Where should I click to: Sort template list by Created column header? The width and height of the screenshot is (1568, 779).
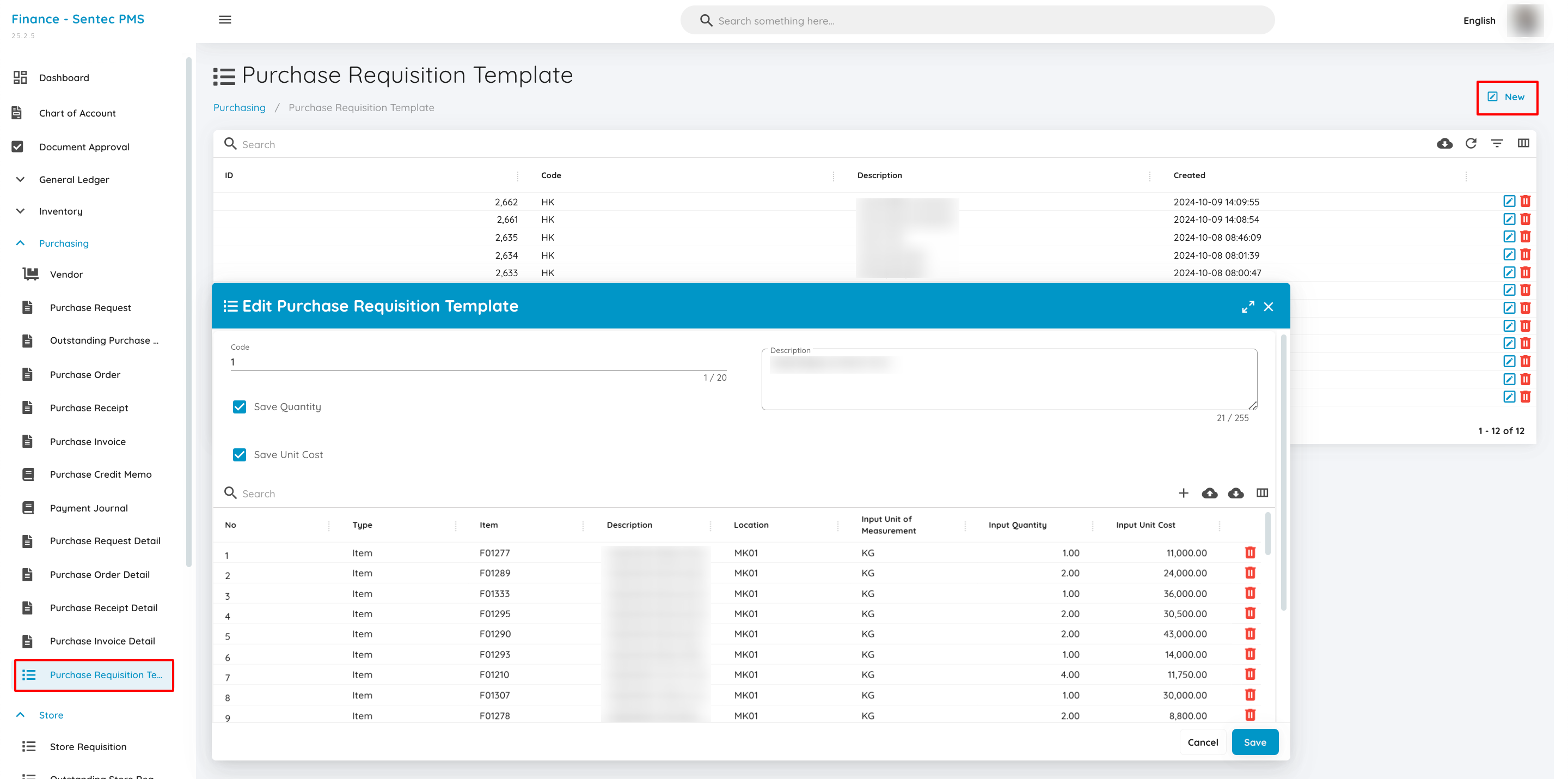pos(1189,175)
